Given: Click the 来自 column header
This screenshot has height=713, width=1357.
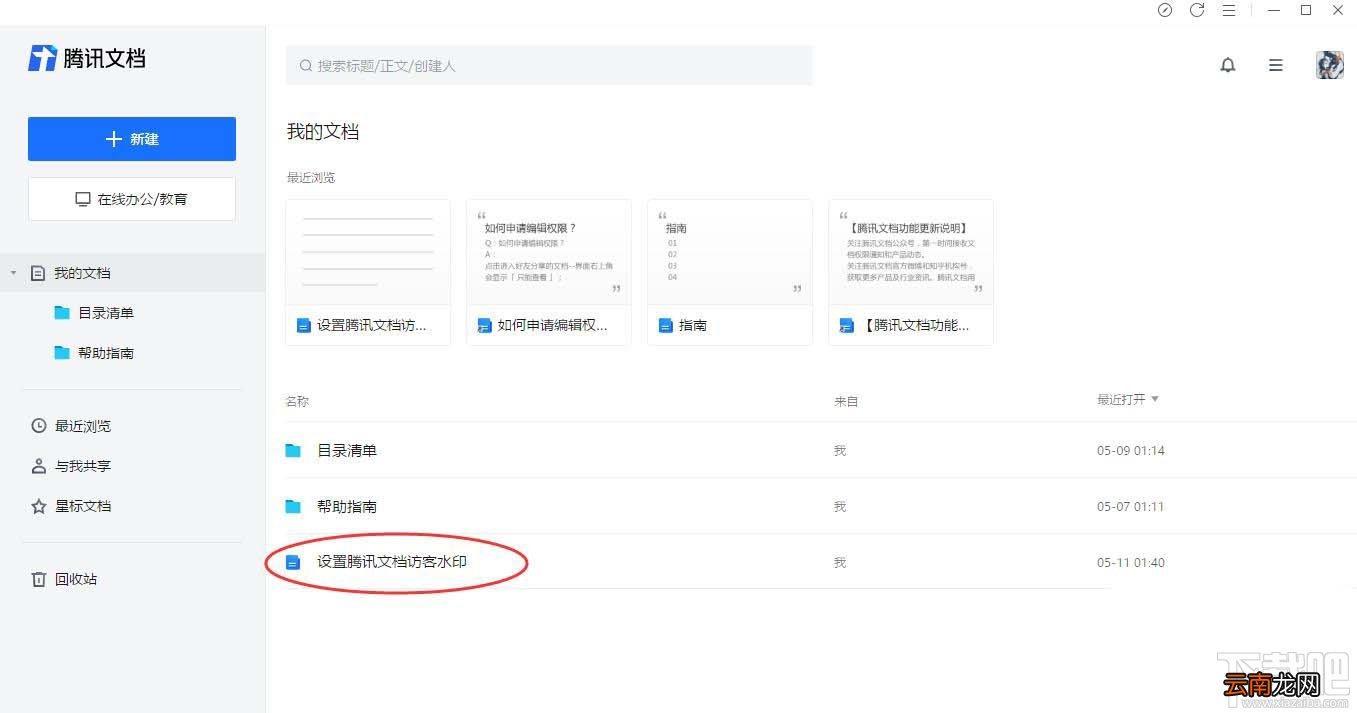Looking at the screenshot, I should 846,401.
